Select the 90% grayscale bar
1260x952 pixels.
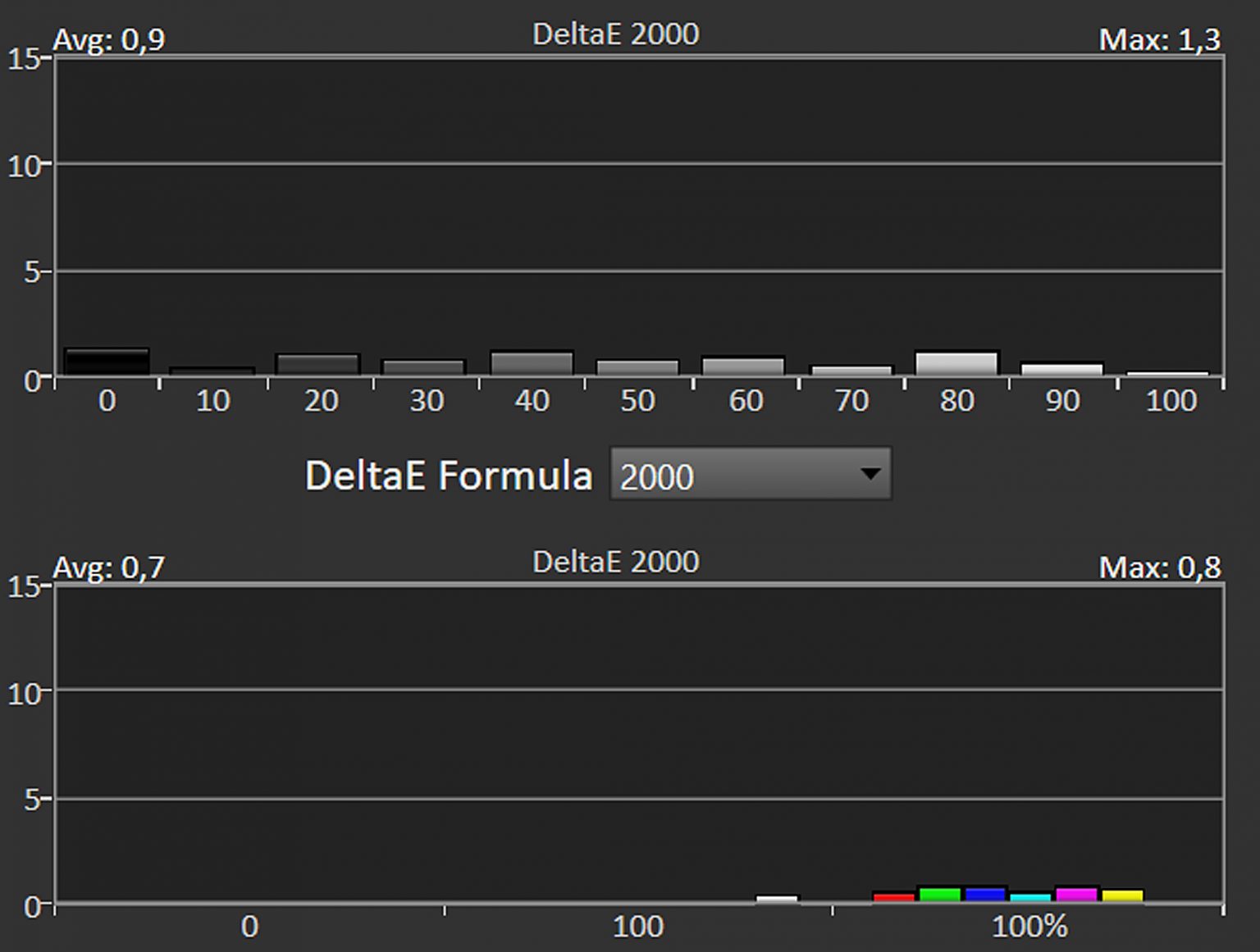tap(1062, 369)
